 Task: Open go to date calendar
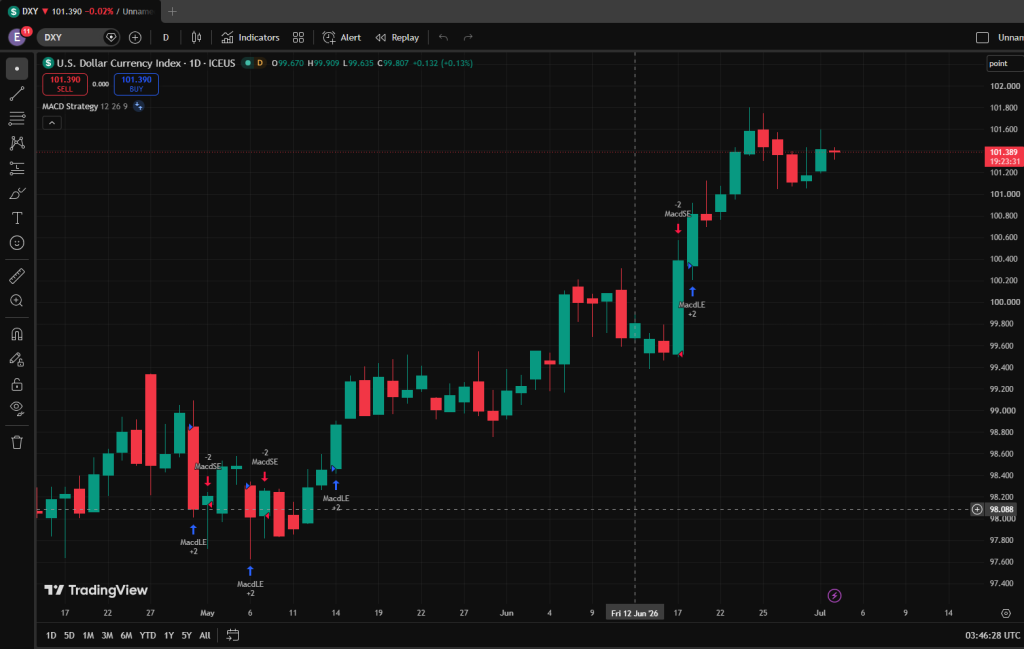pyautogui.click(x=232, y=635)
